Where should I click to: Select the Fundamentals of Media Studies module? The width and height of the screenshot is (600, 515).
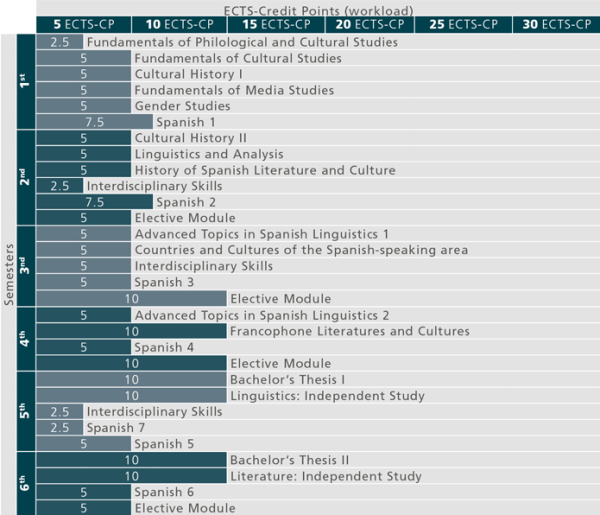(234, 91)
